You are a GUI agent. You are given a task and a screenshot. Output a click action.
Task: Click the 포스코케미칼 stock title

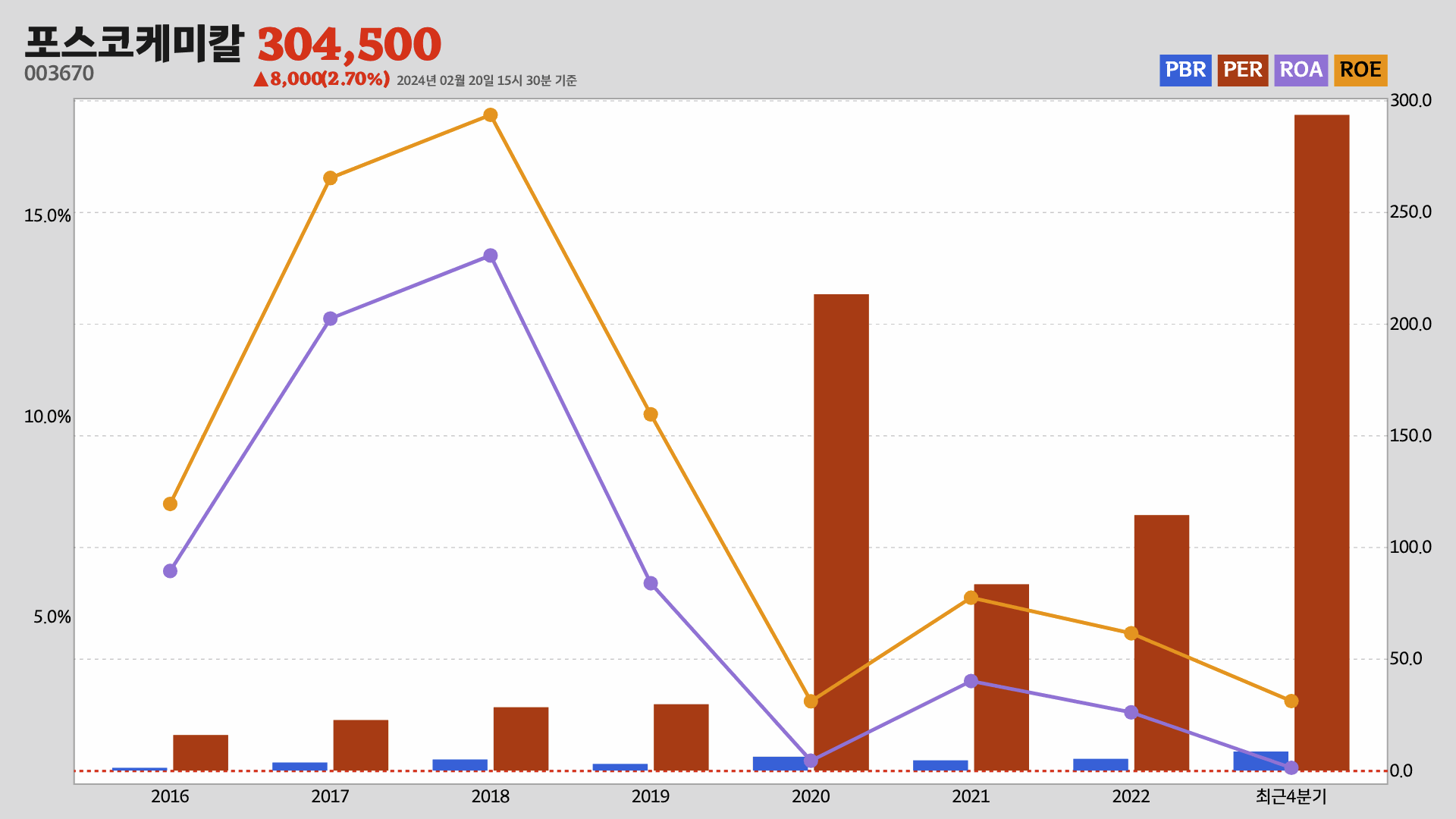pyautogui.click(x=134, y=42)
